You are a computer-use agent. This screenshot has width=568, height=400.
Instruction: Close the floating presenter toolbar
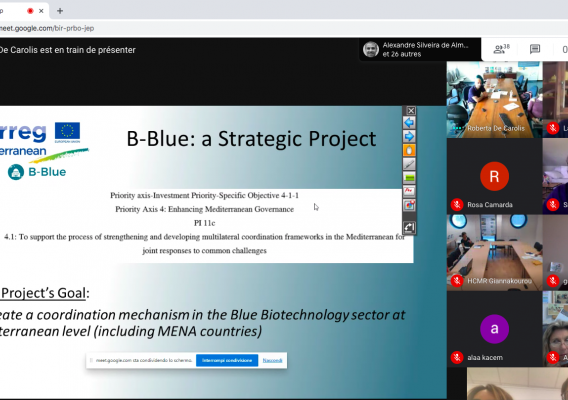(x=411, y=111)
